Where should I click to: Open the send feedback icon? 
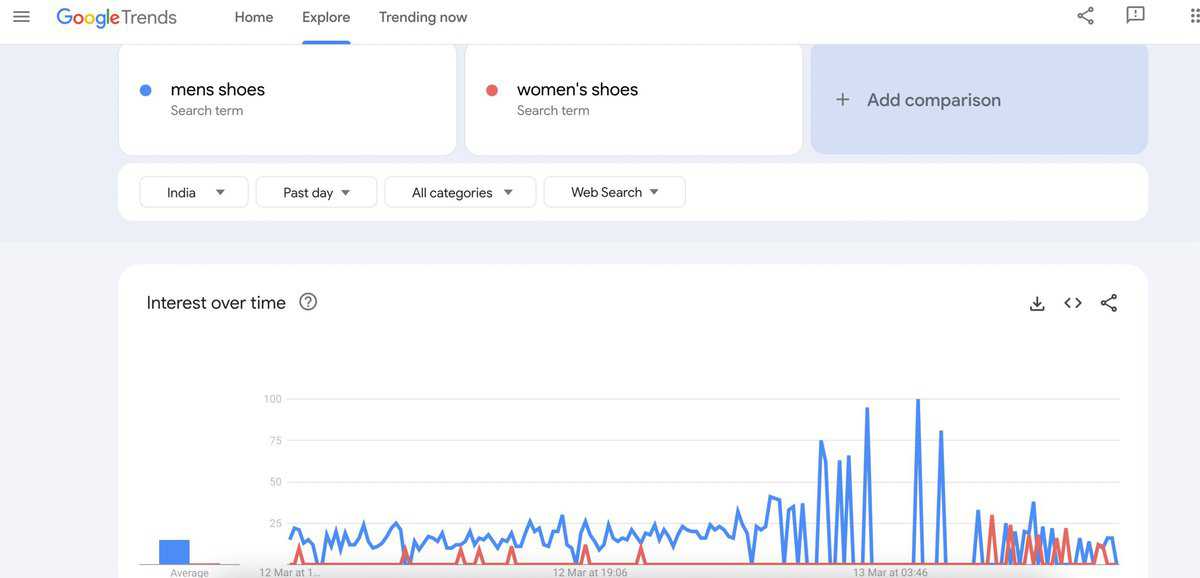pos(1135,16)
